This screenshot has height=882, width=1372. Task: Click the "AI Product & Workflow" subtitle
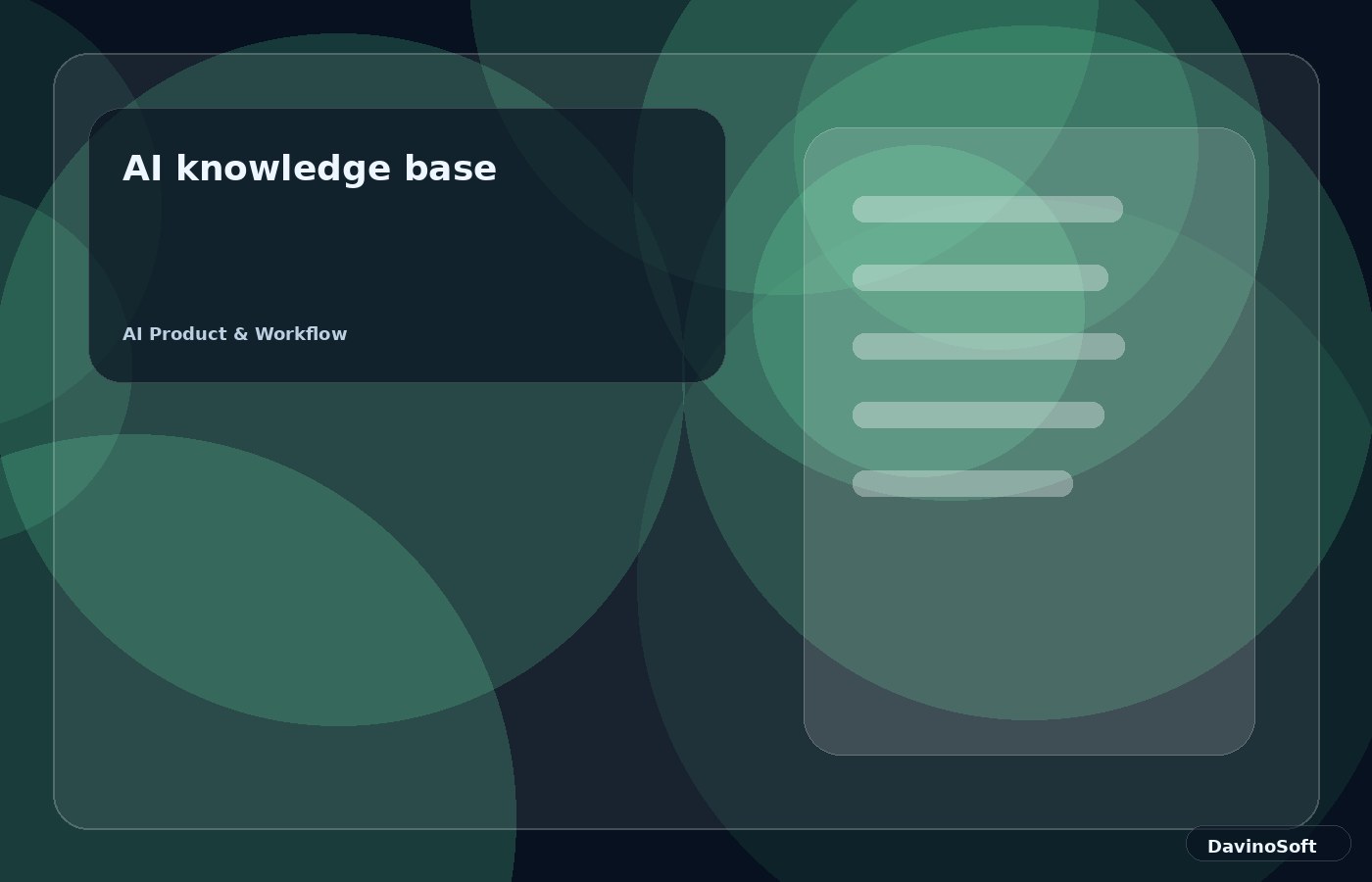[235, 334]
